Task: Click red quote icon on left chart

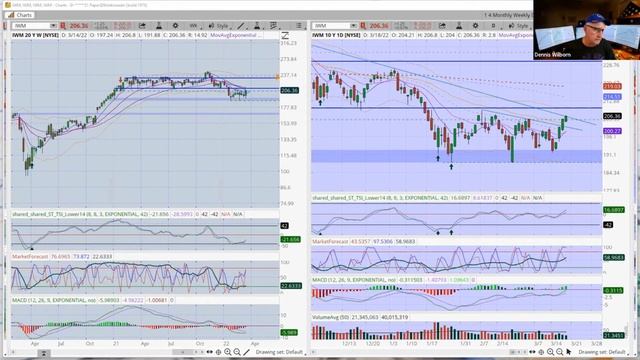Action: 63,26
